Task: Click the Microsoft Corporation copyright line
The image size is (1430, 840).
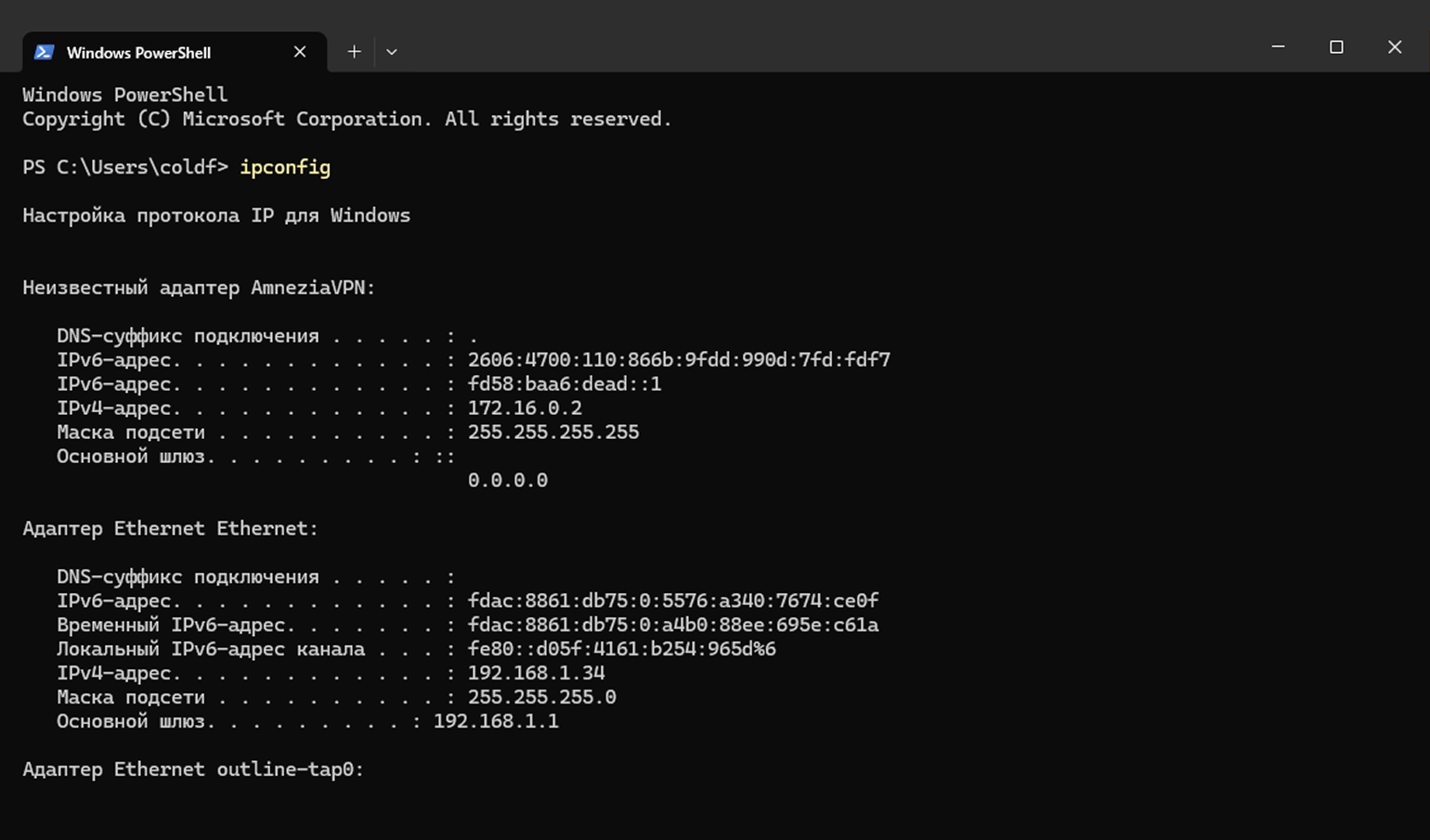Action: coord(347,119)
